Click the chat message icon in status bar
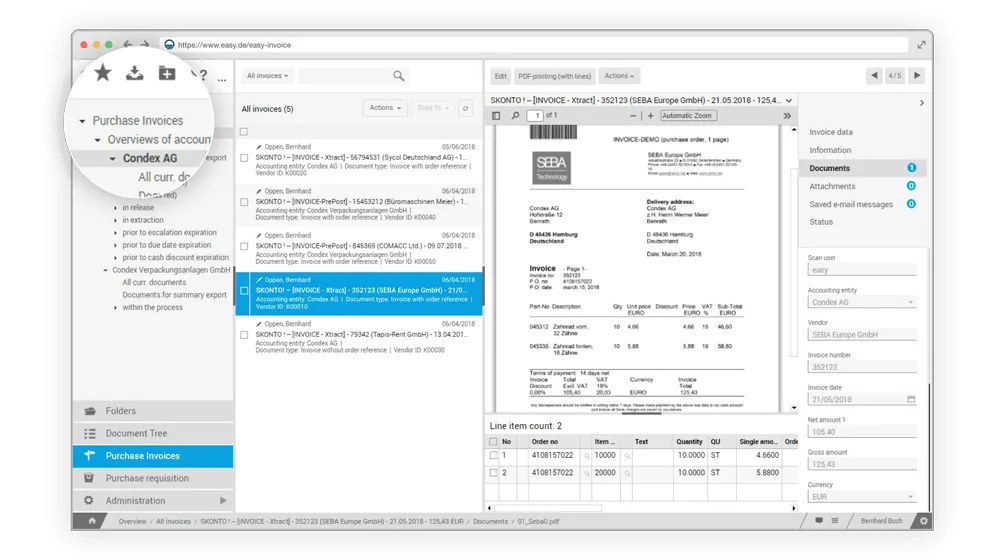The width and height of the screenshot is (1000, 560). (819, 521)
